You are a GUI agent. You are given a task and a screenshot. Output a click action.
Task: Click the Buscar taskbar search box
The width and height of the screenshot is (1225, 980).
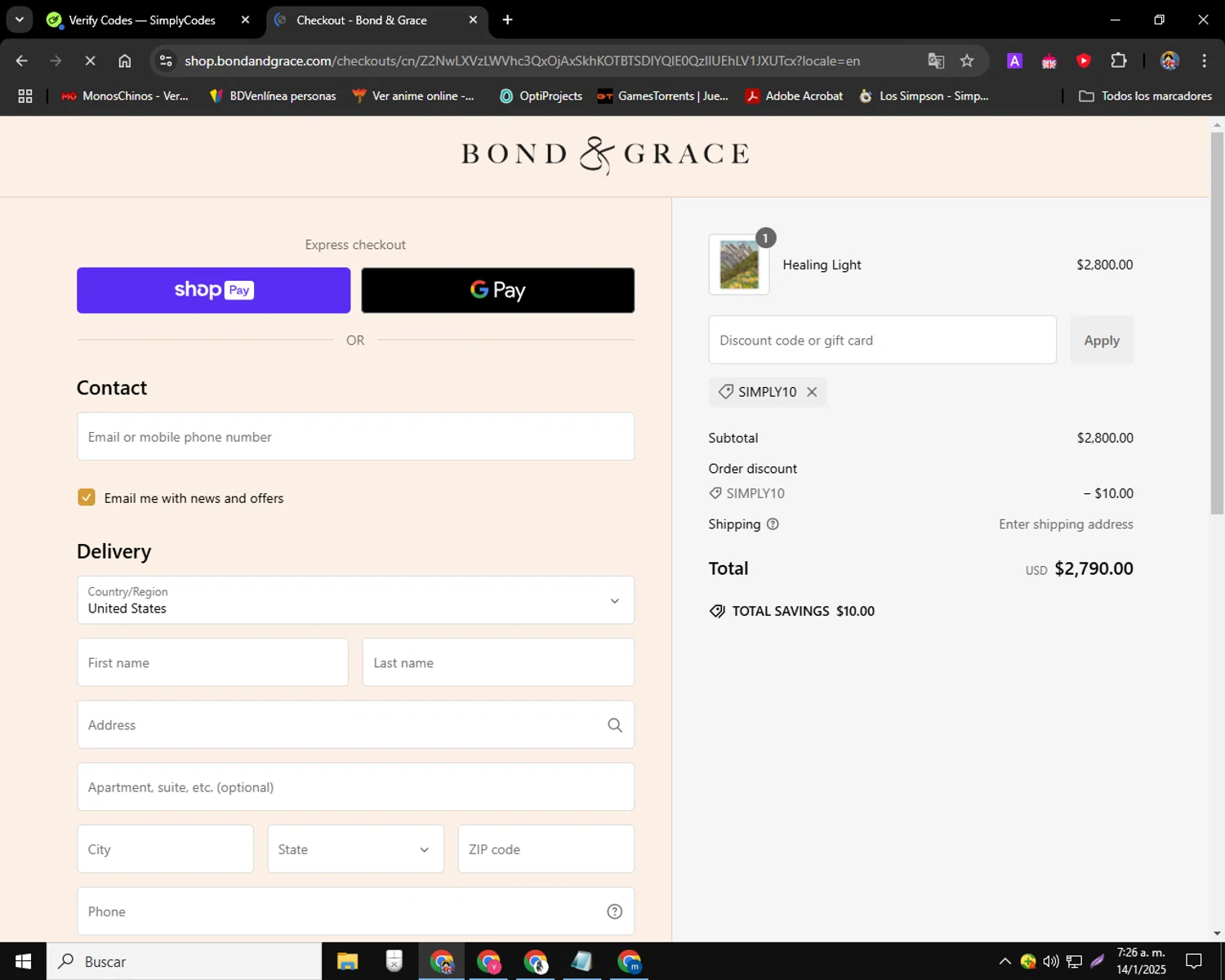tap(184, 961)
